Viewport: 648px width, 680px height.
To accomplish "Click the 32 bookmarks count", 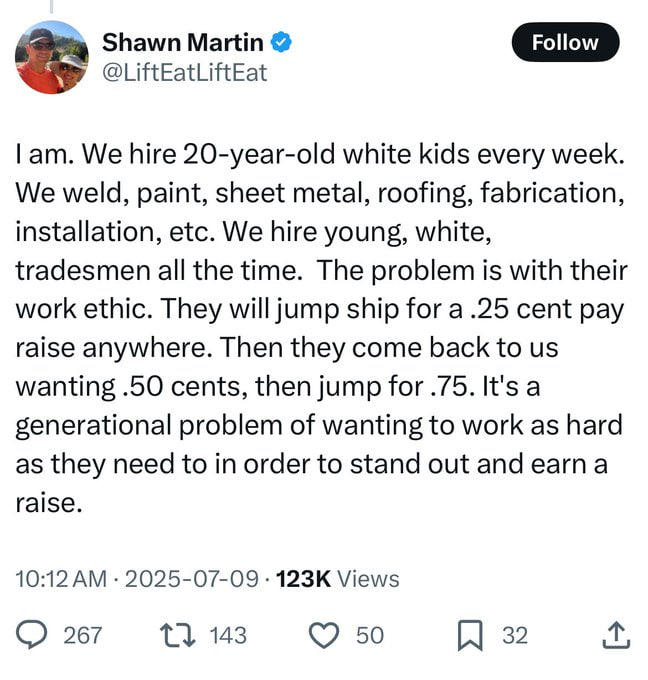I will click(515, 635).
